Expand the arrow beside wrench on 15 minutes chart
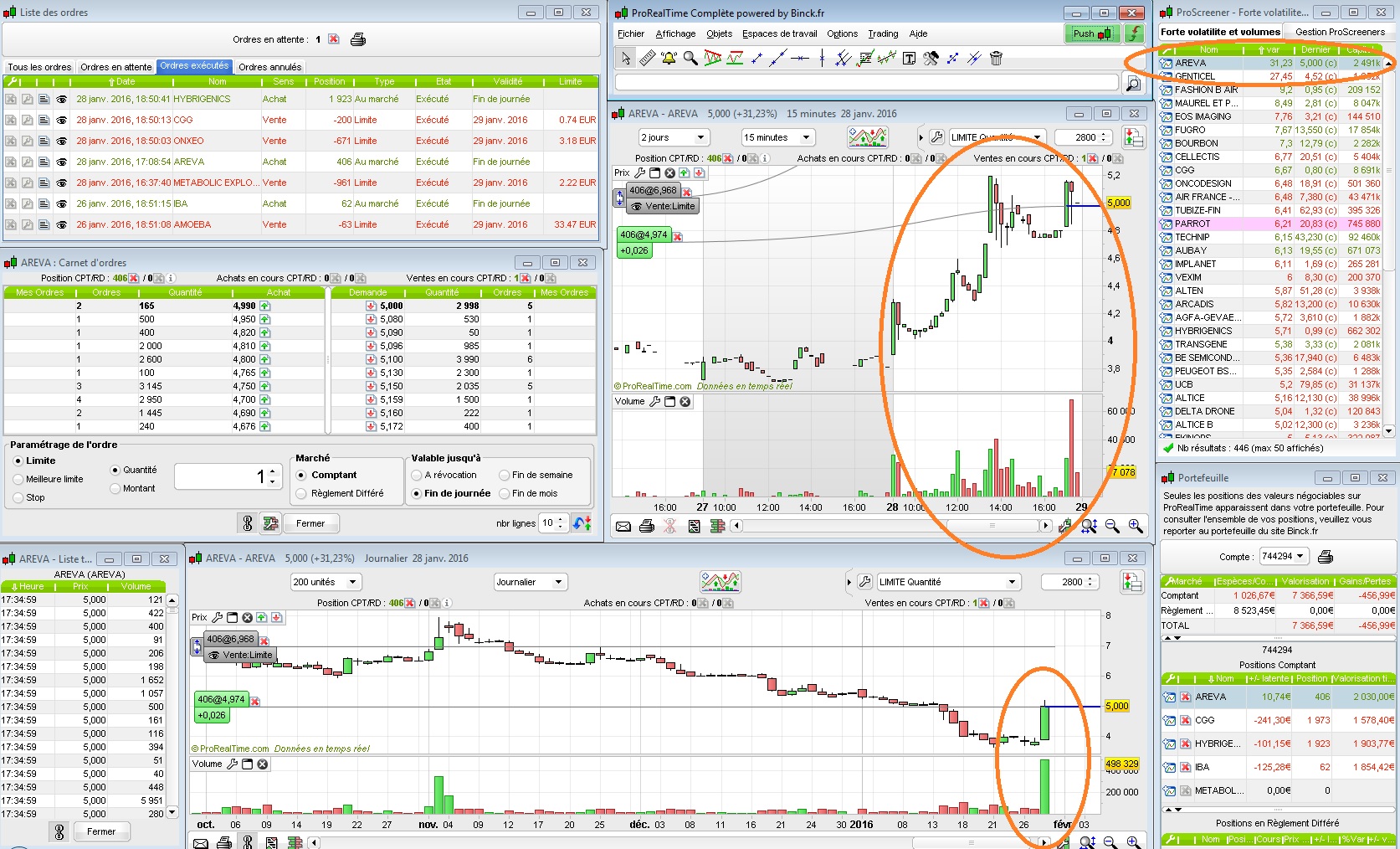Image resolution: width=1400 pixels, height=849 pixels. (921, 137)
